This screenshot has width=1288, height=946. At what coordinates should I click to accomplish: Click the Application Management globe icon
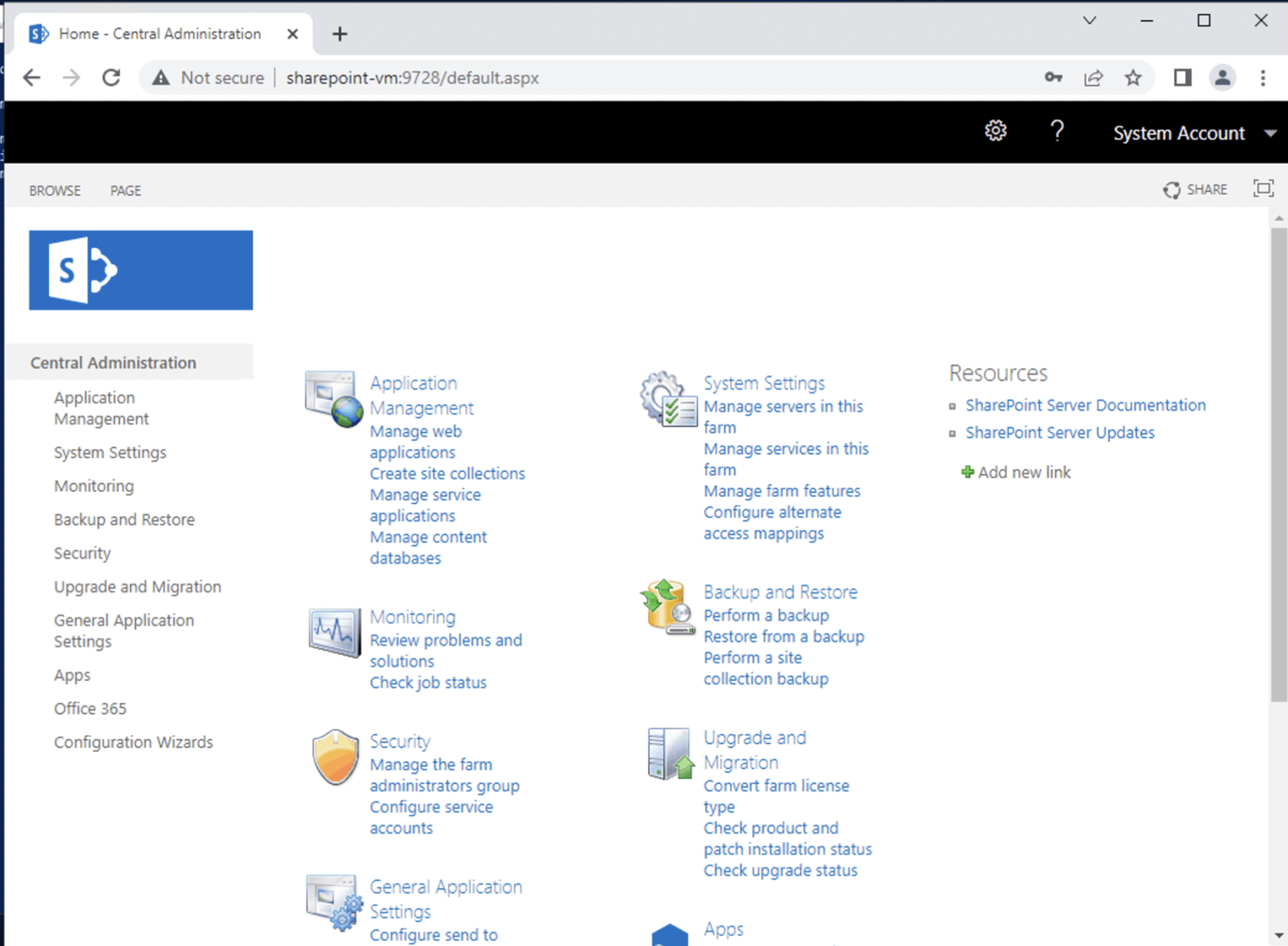[x=333, y=399]
